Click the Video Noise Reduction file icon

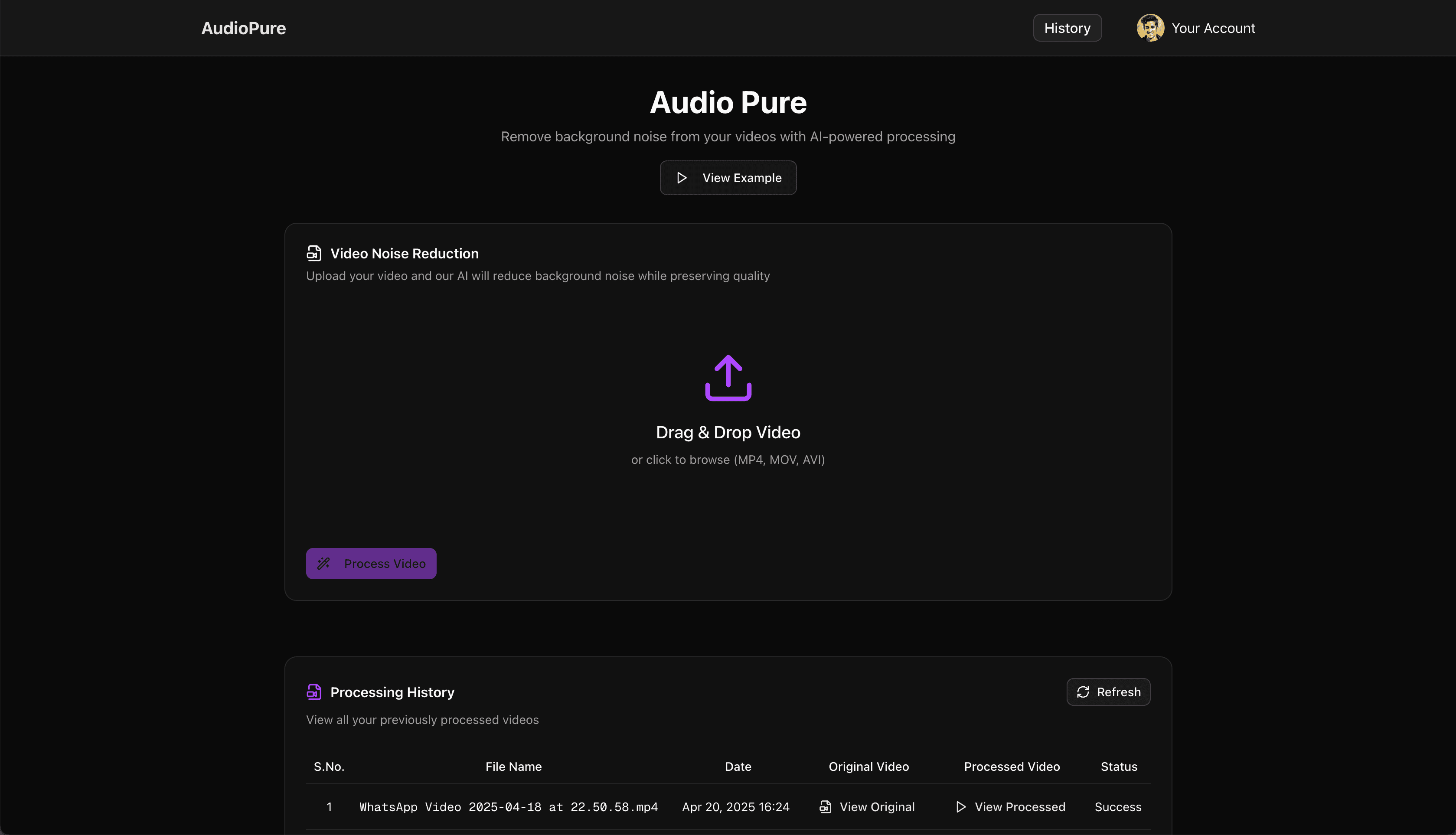point(313,253)
